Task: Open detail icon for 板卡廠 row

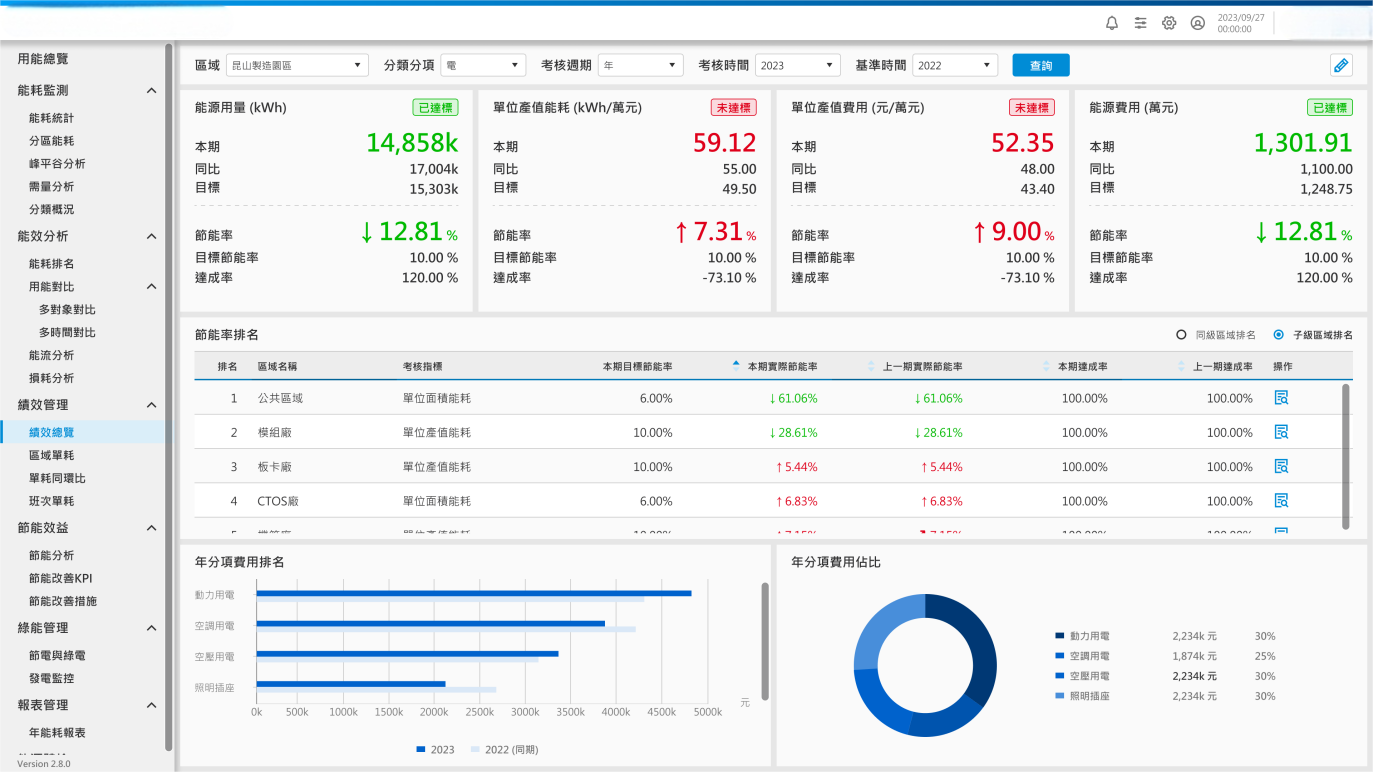Action: (1281, 466)
